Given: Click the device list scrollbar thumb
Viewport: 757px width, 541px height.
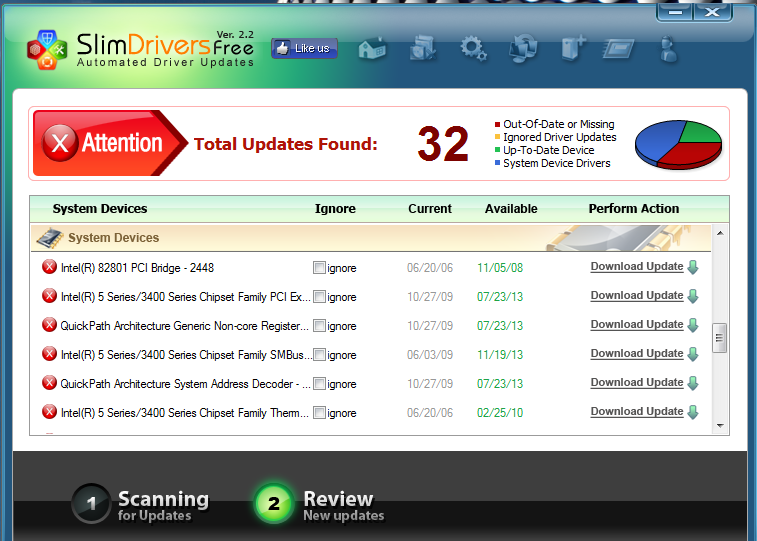Looking at the screenshot, I should [719, 338].
